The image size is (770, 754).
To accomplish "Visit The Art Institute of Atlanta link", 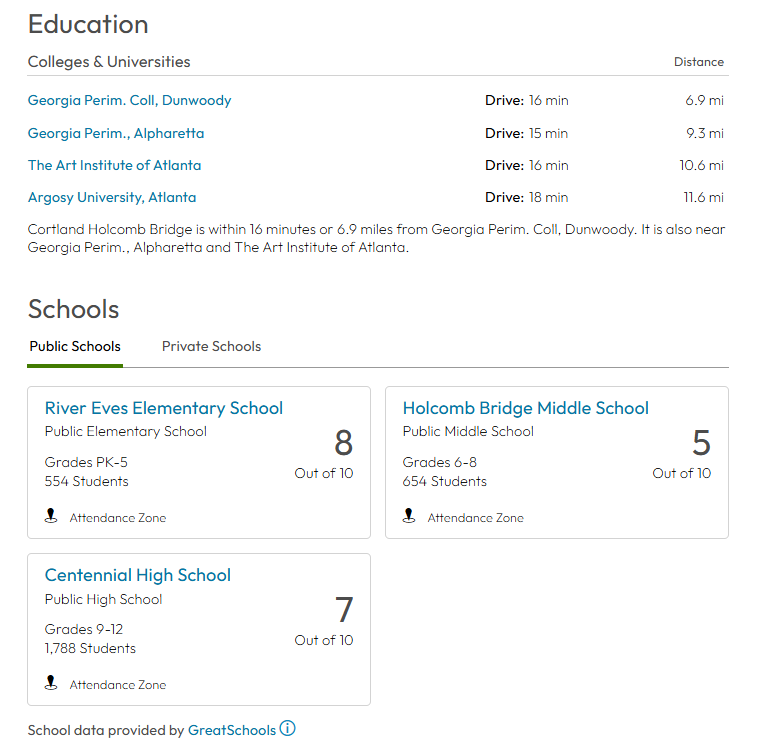I will [x=114, y=165].
